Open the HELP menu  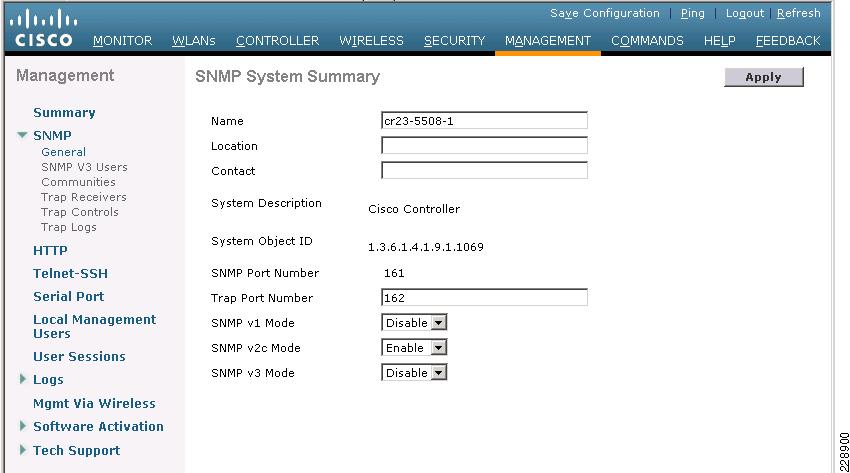click(719, 41)
